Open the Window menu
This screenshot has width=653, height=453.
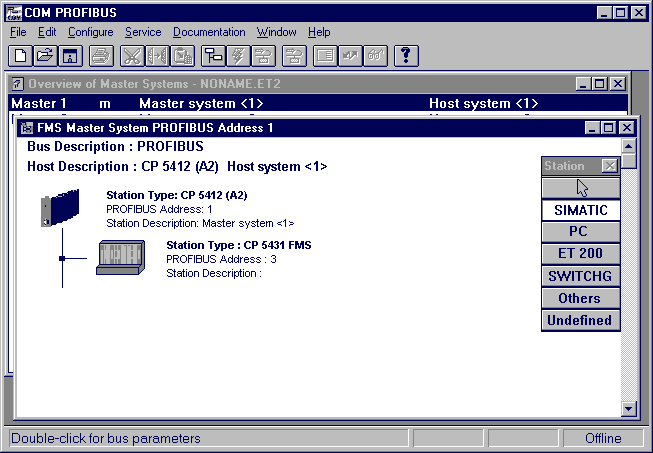[277, 32]
